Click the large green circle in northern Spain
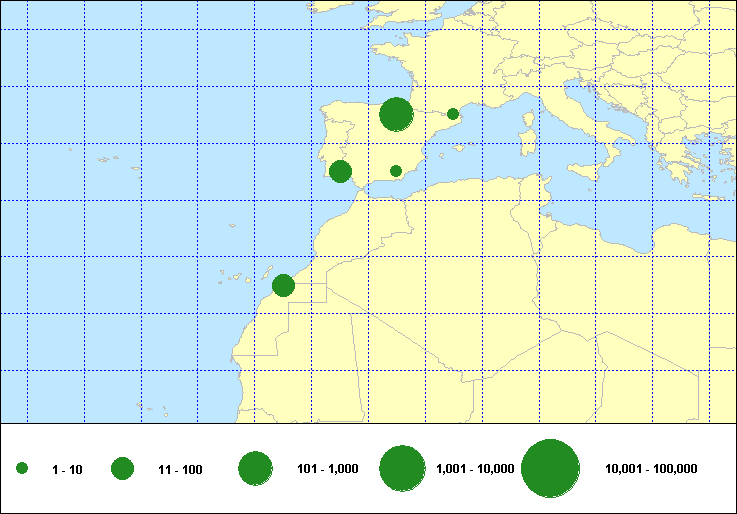The height and width of the screenshot is (514, 737). [397, 114]
